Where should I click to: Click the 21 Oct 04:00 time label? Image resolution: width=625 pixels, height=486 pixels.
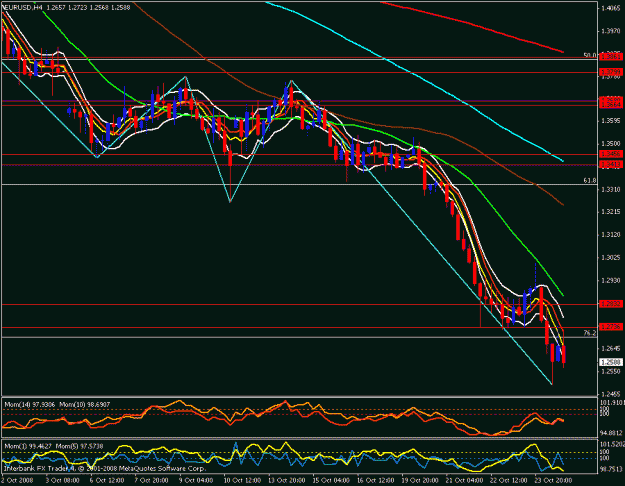pyautogui.click(x=465, y=480)
